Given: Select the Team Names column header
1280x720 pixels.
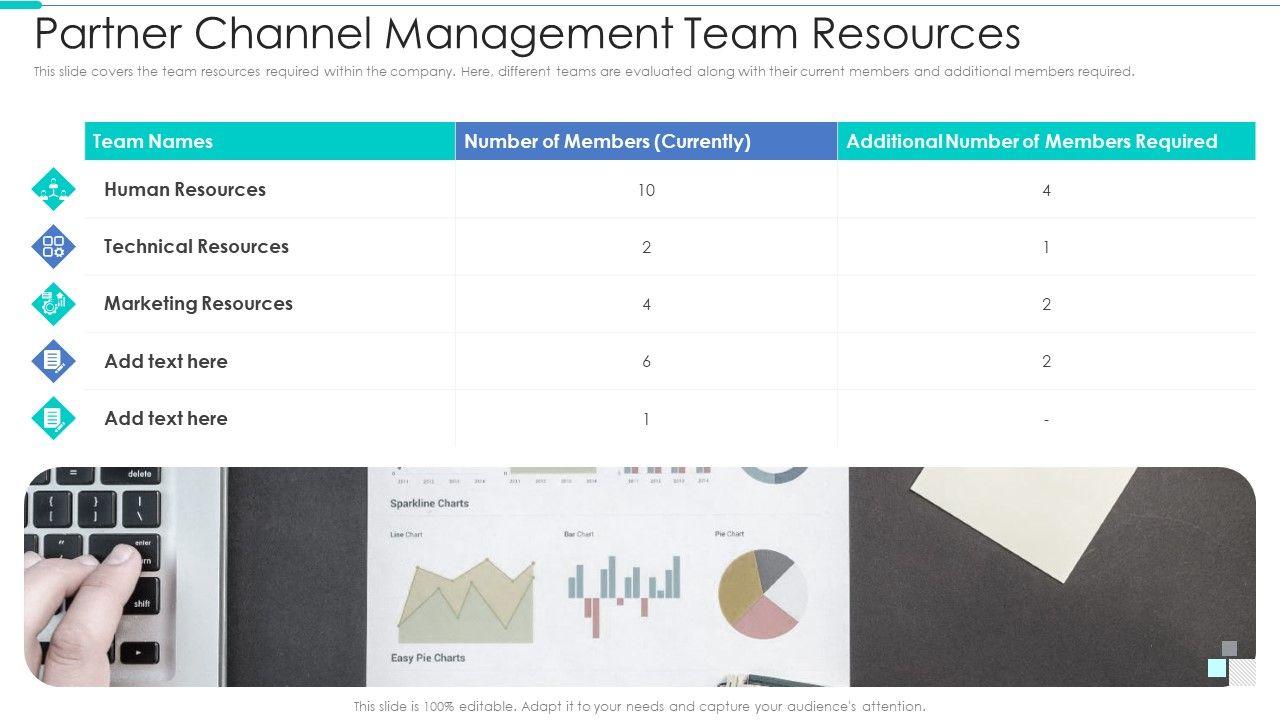Looking at the screenshot, I should point(153,141).
